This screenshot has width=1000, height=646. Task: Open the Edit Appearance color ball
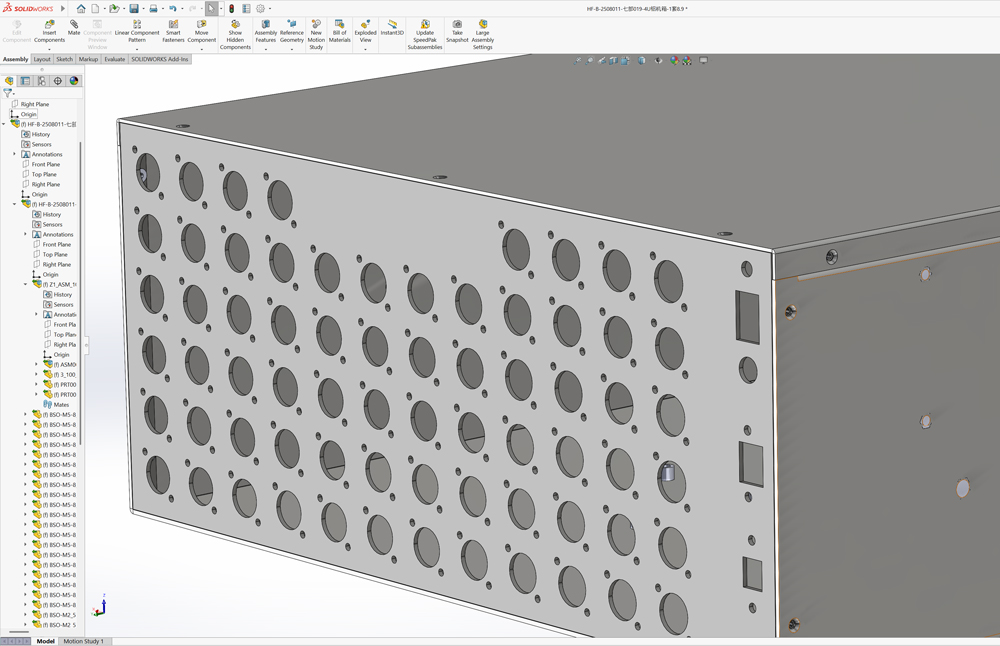tap(675, 60)
